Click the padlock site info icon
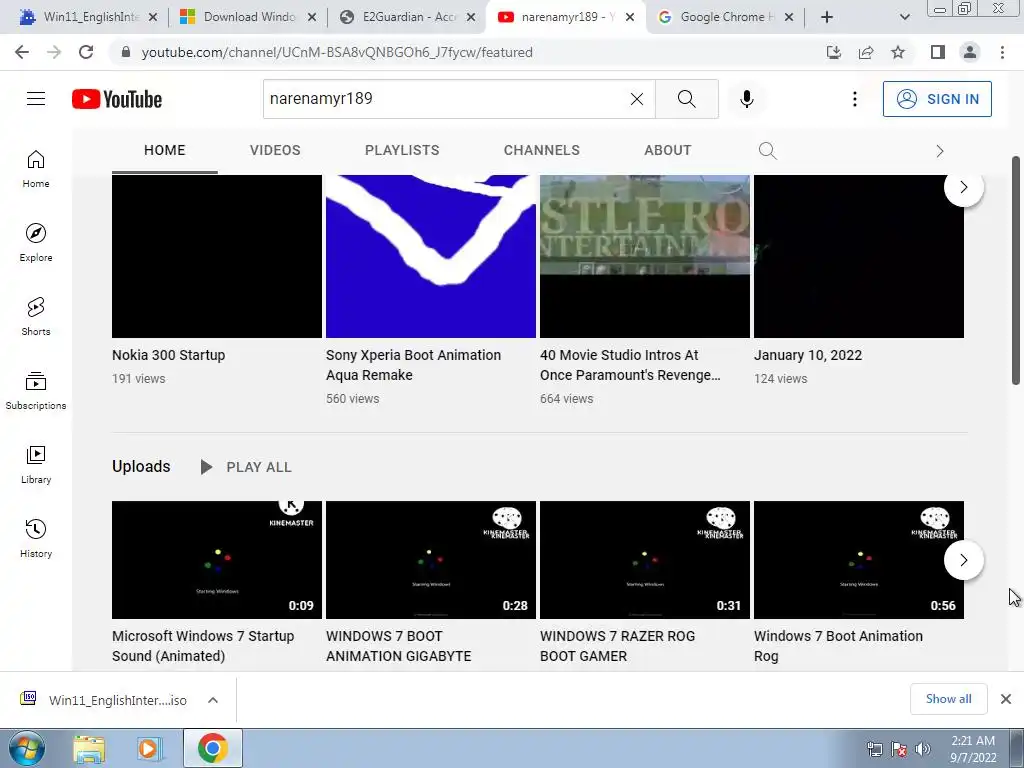Screen dimensions: 1024x768 pos(126,52)
